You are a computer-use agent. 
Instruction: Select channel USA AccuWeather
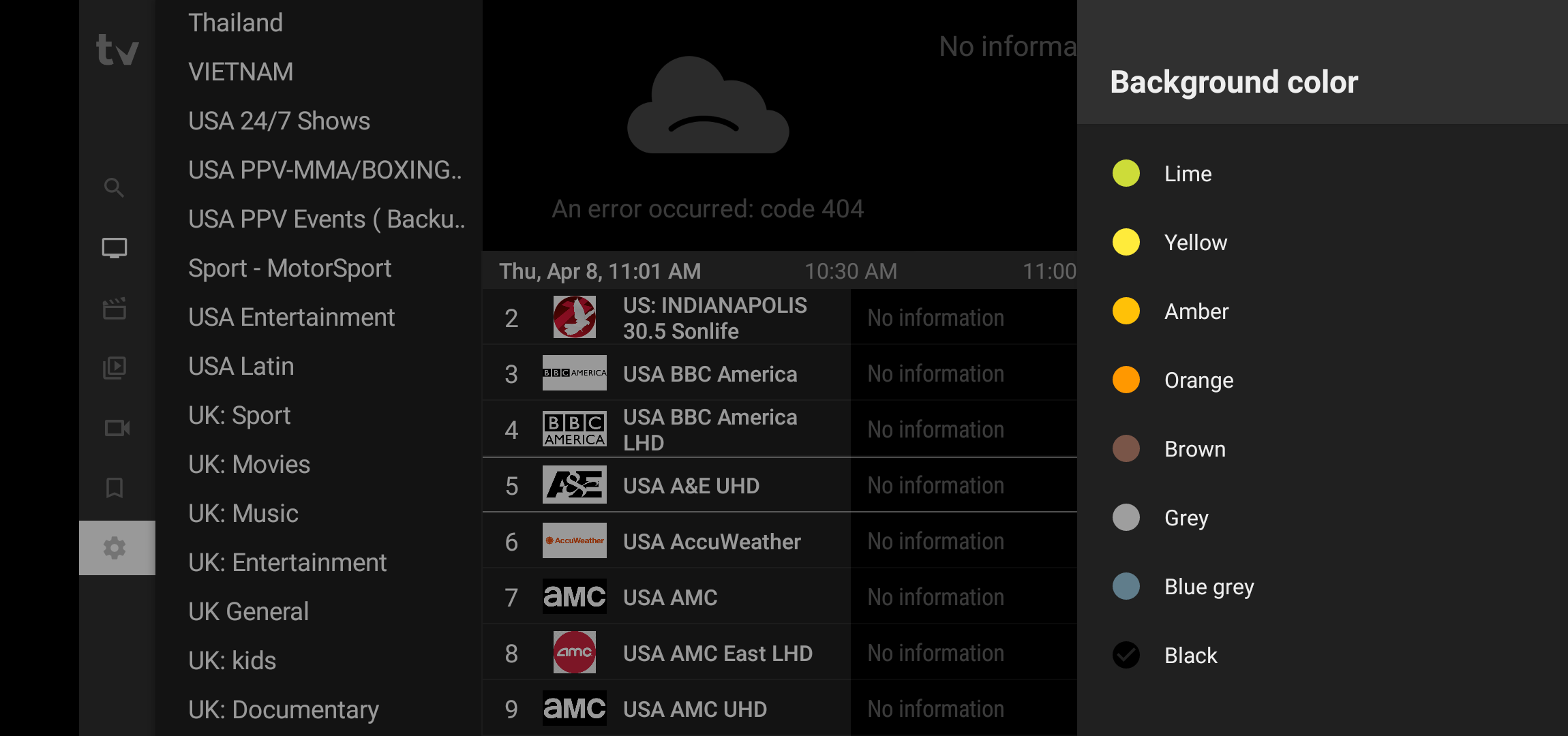click(667, 541)
